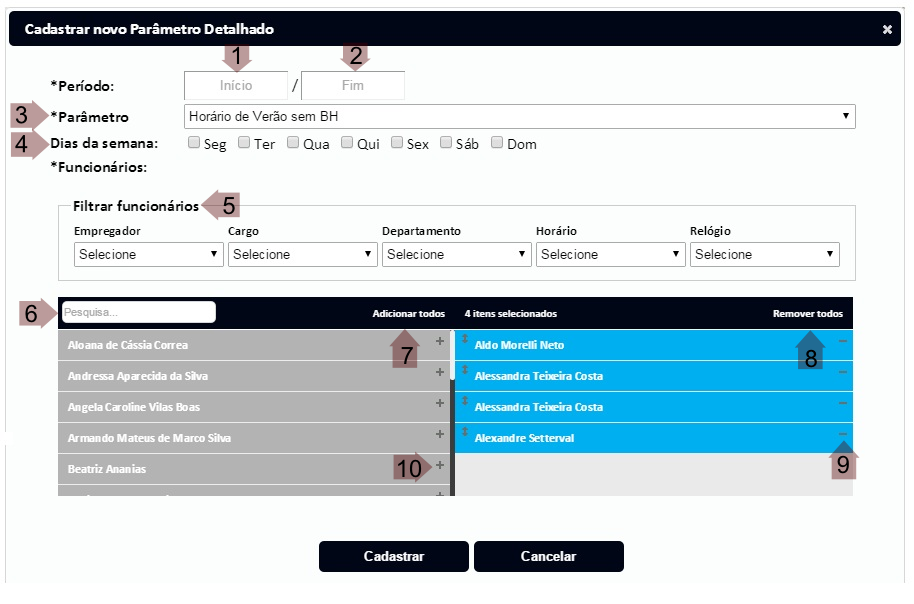Enable the Qua weekday checkbox
Screen dimensions: 914x604
point(293,143)
